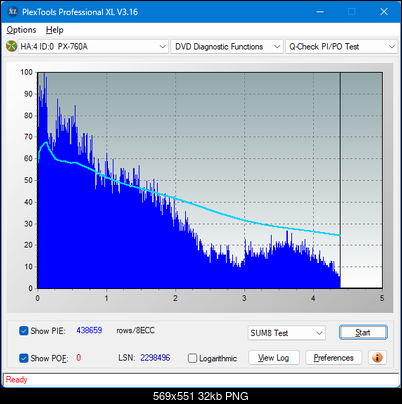Screen dimensions: 402x404
Task: Click the disc drive icon beside PX-760A
Action: (11, 46)
